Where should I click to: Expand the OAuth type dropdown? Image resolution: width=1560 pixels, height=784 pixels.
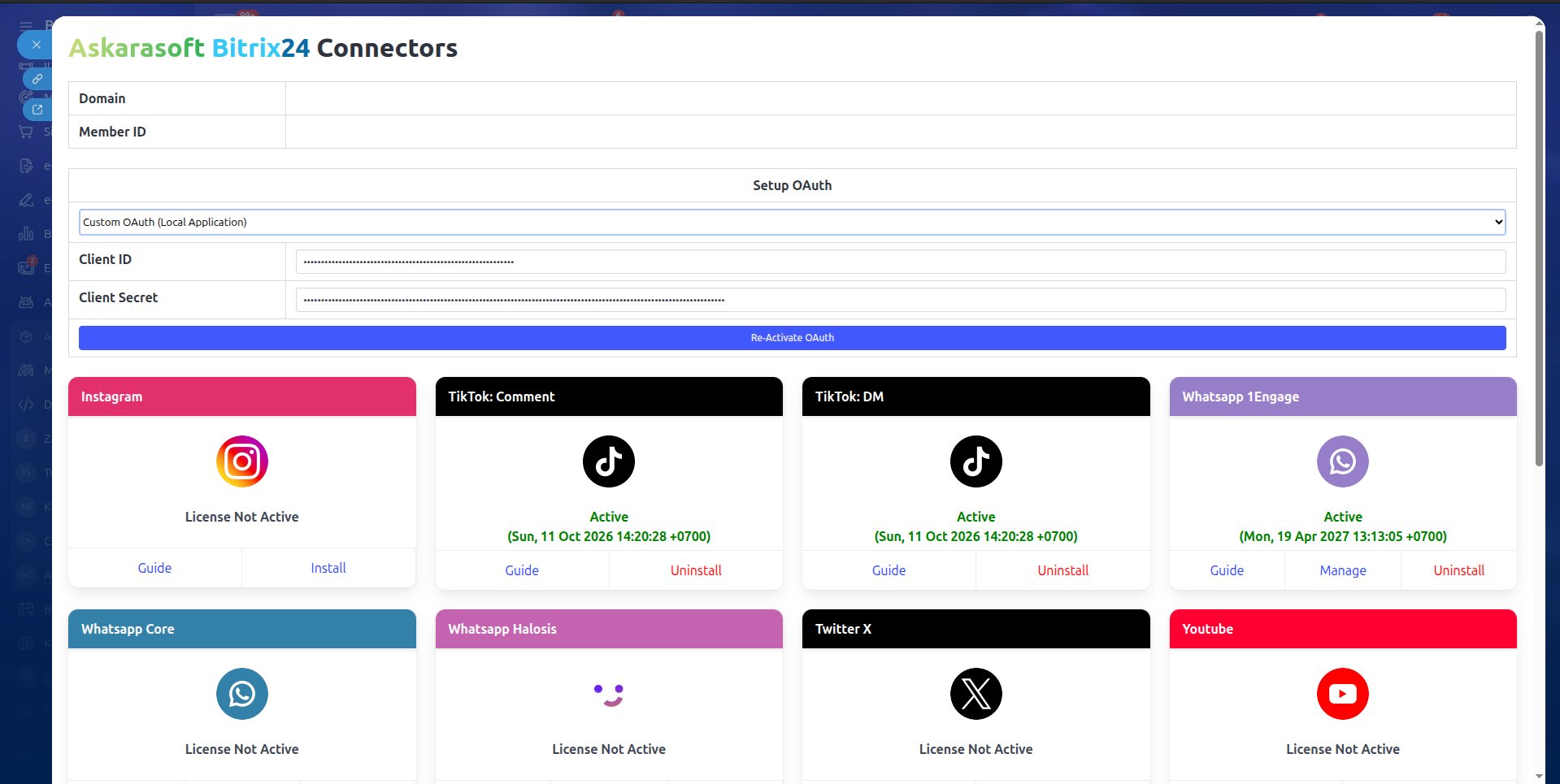coord(793,223)
